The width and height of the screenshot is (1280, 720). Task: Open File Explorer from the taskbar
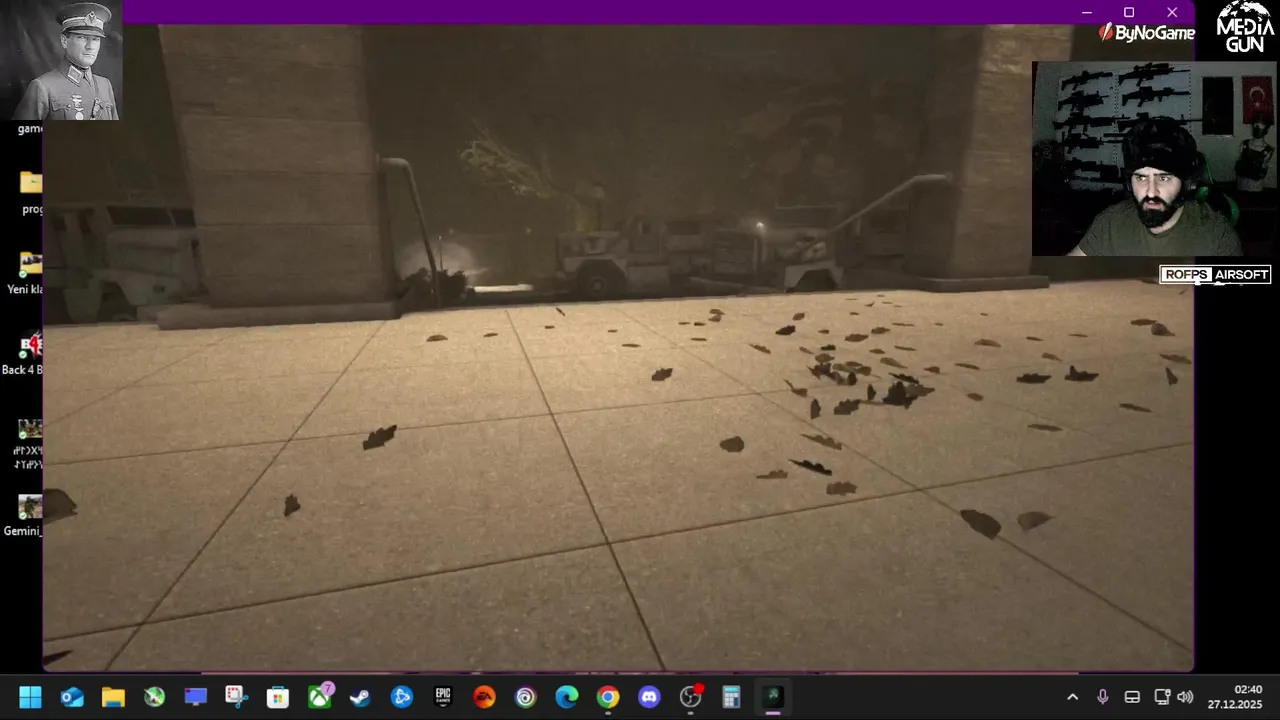click(113, 697)
